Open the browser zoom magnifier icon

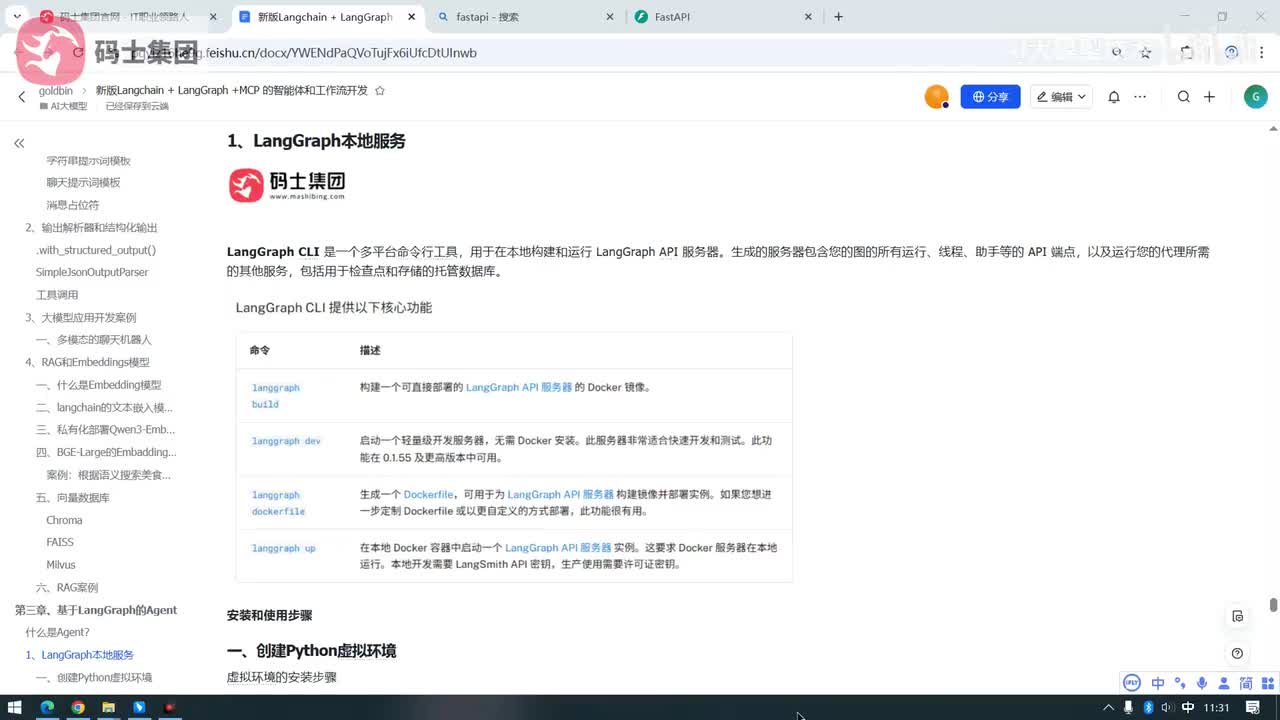(x=1117, y=52)
